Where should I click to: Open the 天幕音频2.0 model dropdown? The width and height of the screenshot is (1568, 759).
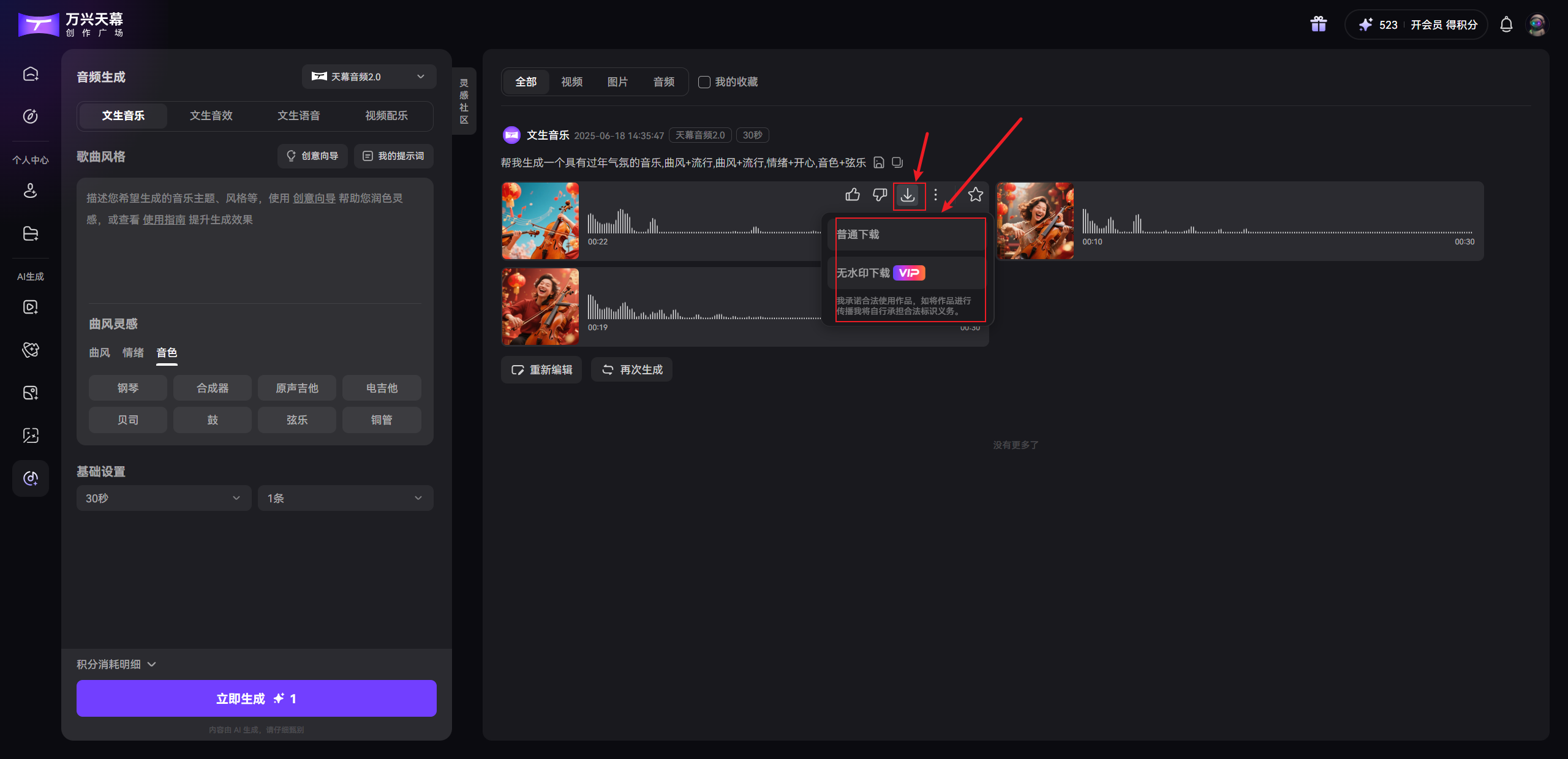[x=369, y=77]
